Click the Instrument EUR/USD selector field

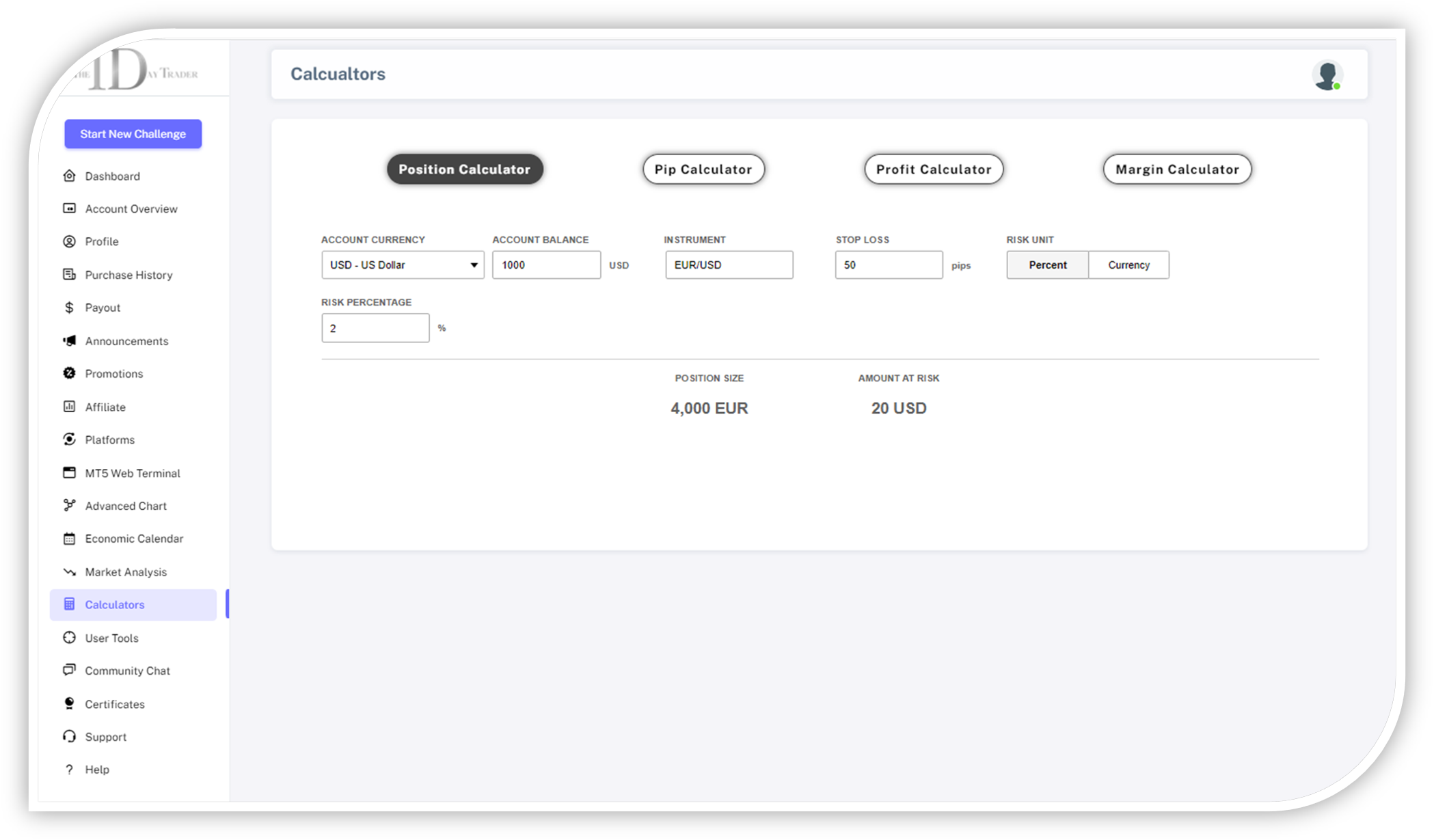tap(729, 265)
